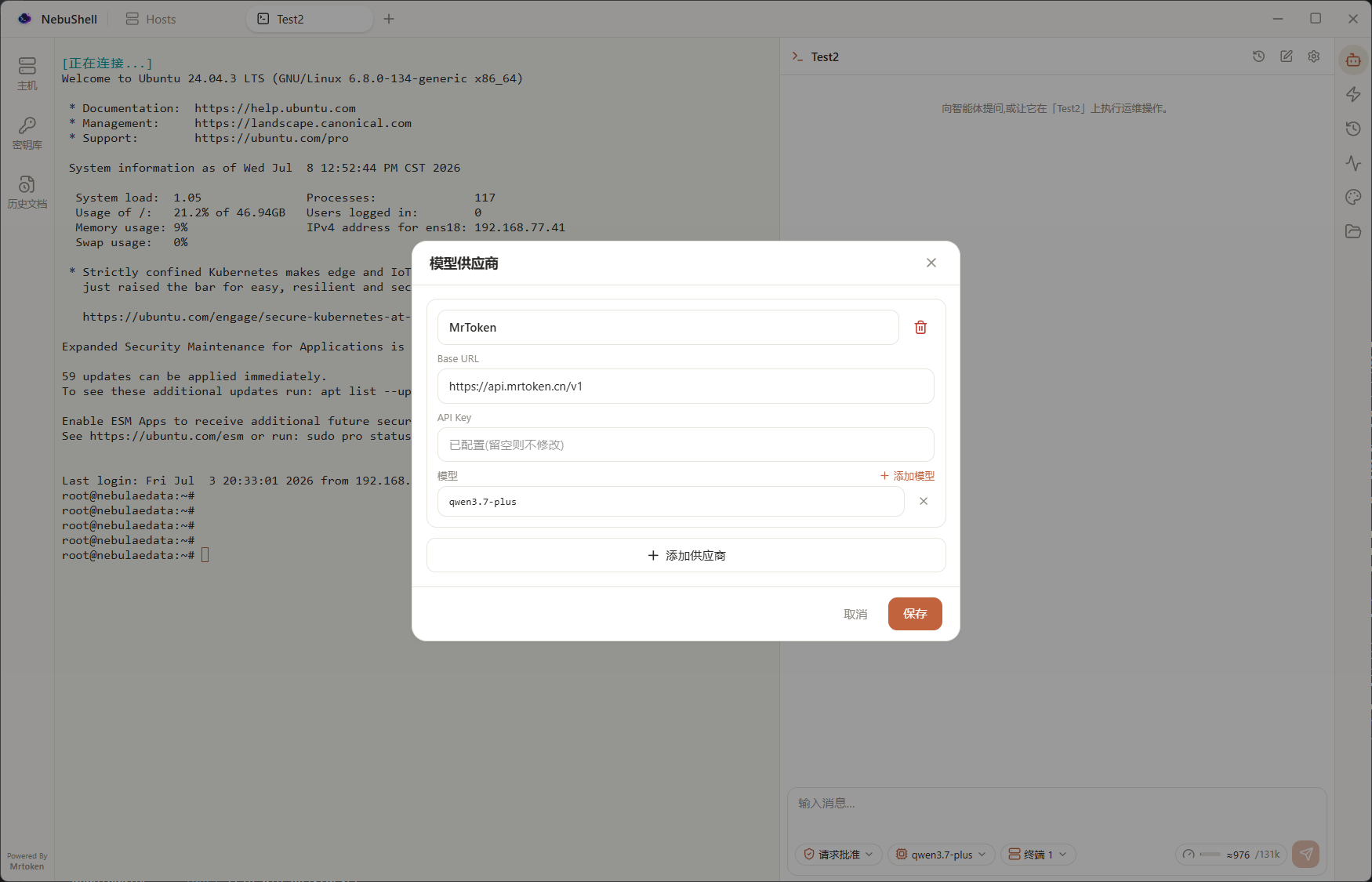The width and height of the screenshot is (1372, 882).
Task: Click the 添加供应商 add provider button
Action: click(x=686, y=555)
